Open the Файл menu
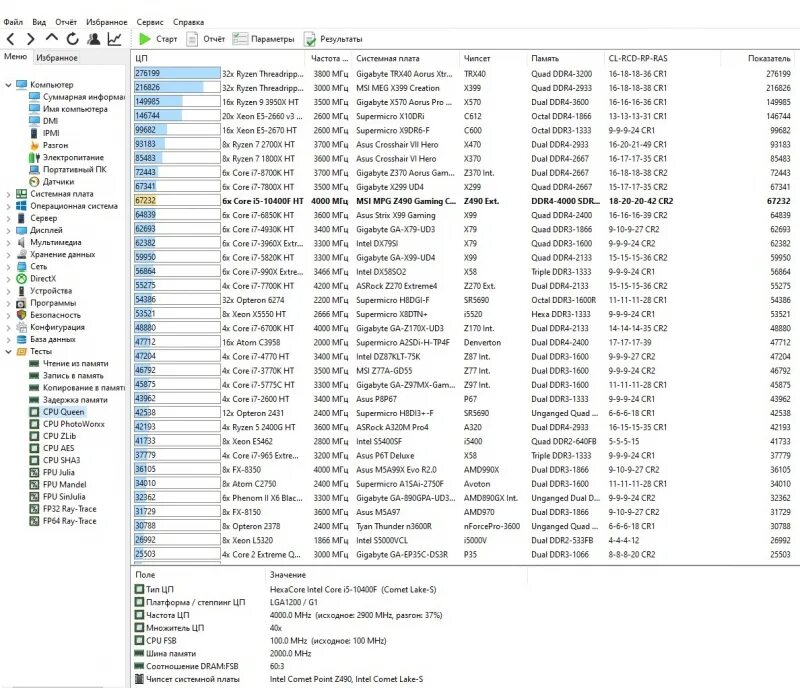This screenshot has height=688, width=800. coord(13,22)
